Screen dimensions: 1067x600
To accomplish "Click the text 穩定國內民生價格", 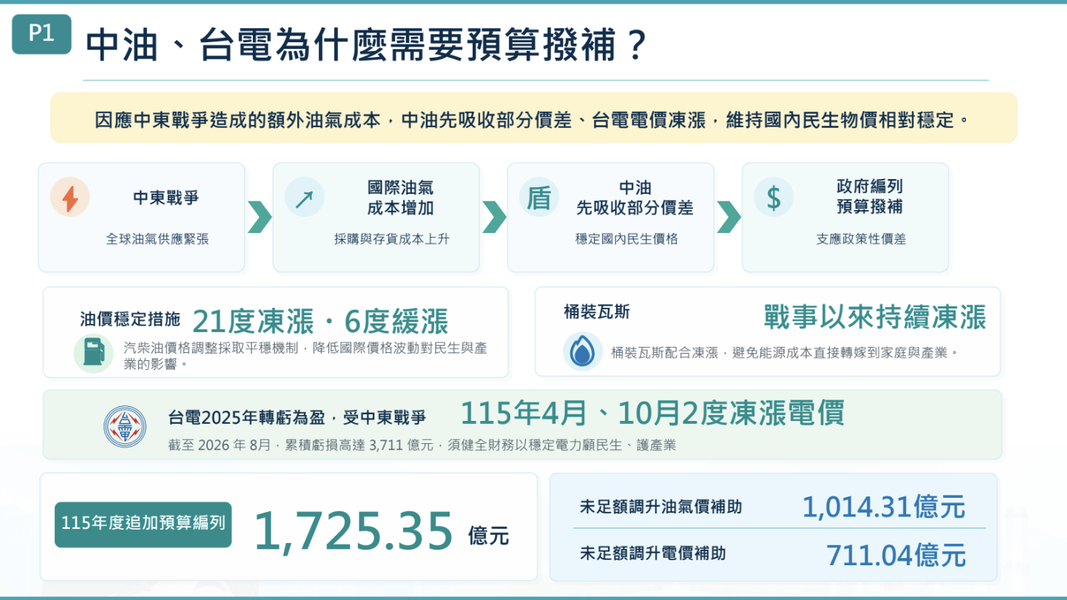I will click(x=627, y=239).
